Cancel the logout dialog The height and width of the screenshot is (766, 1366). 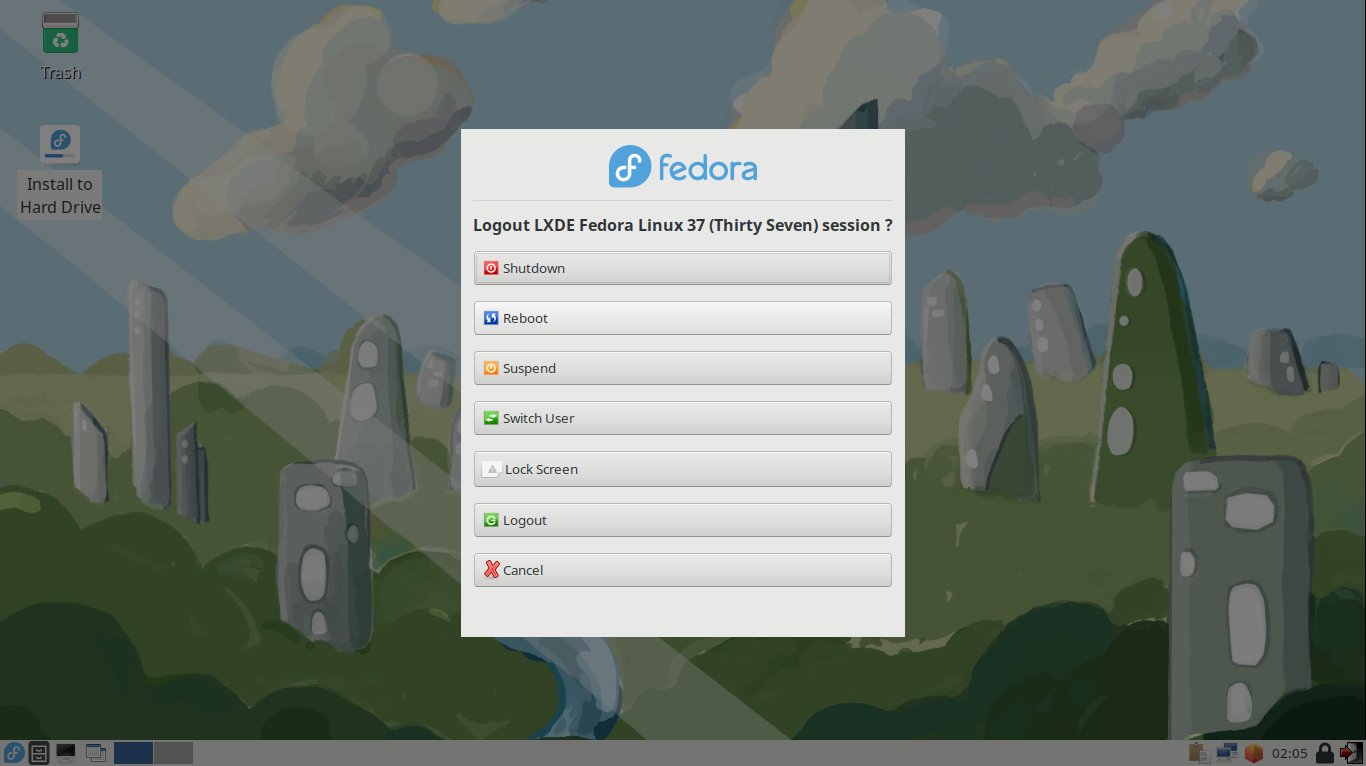click(x=682, y=570)
